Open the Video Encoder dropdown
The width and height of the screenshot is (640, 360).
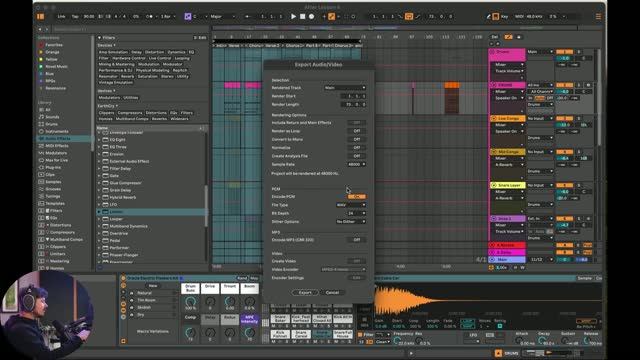point(343,269)
